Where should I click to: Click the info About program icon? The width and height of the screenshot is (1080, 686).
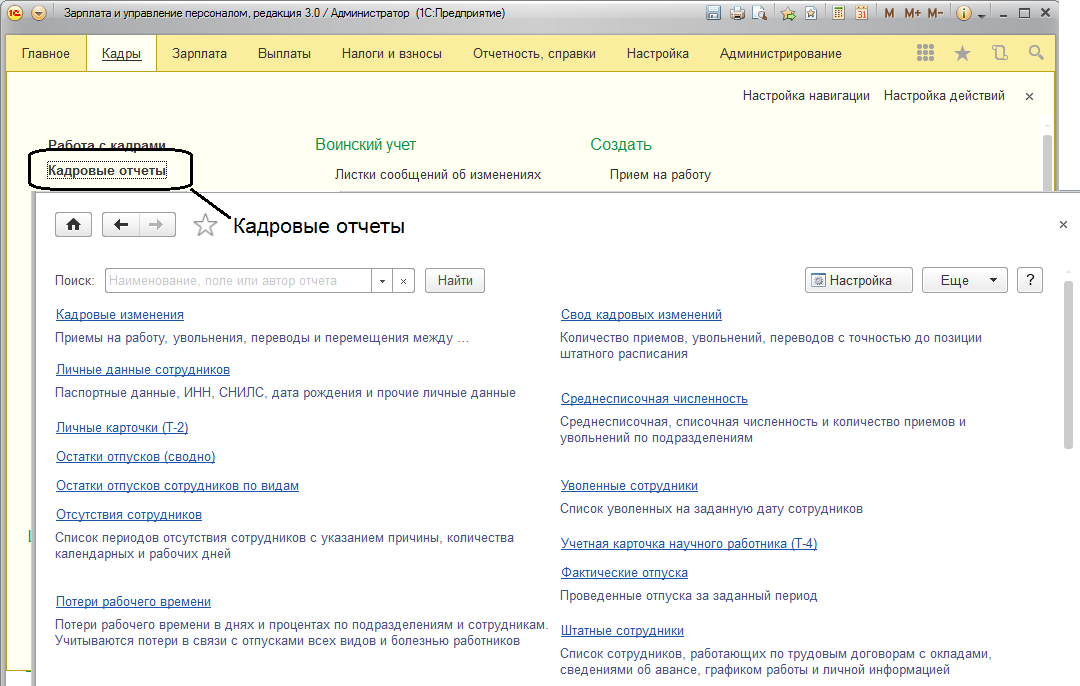[x=964, y=13]
